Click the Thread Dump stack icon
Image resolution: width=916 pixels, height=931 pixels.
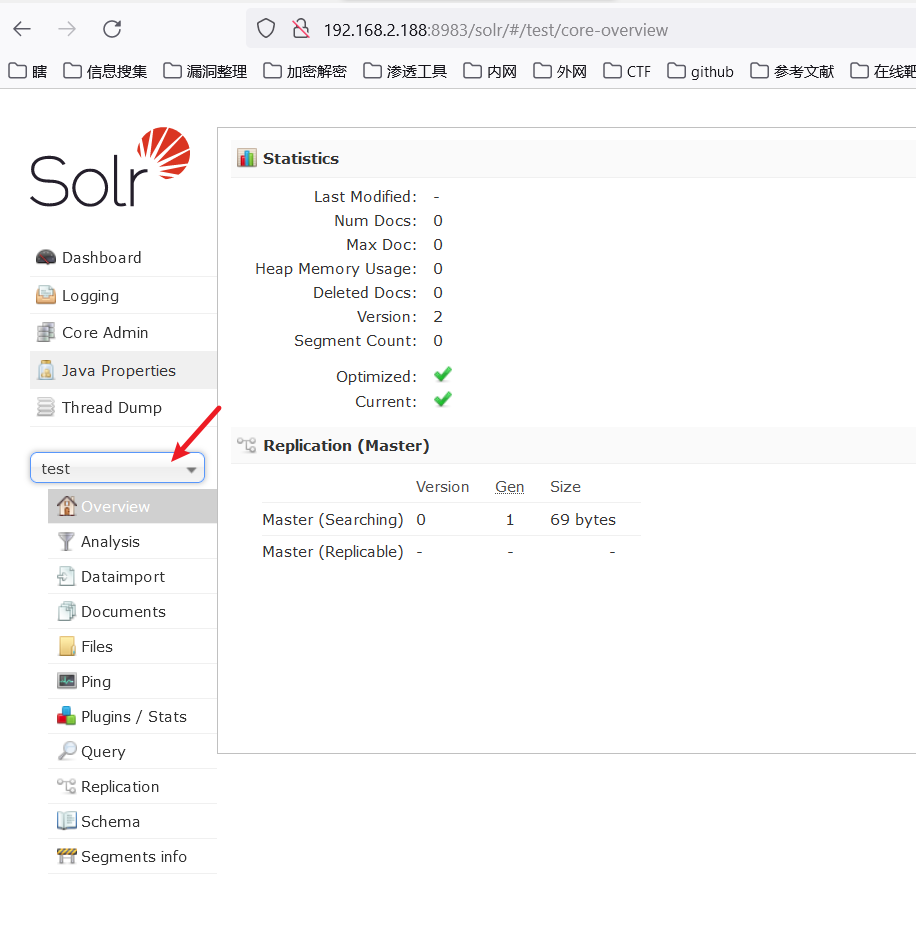point(46,407)
